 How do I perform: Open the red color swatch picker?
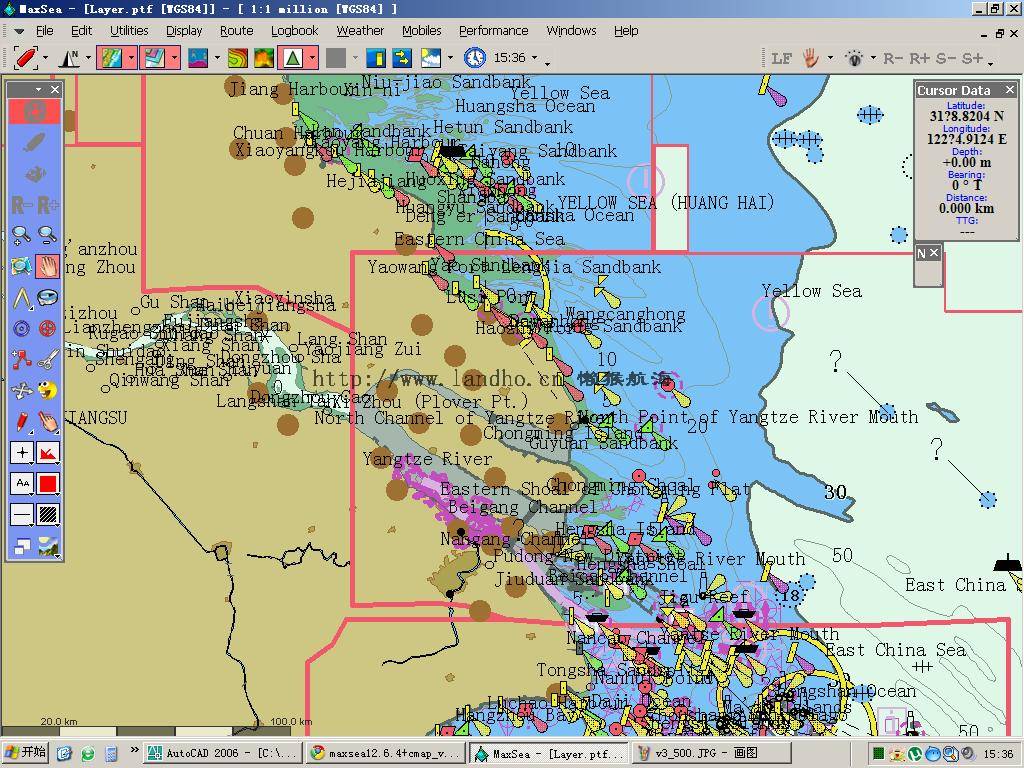[48, 483]
